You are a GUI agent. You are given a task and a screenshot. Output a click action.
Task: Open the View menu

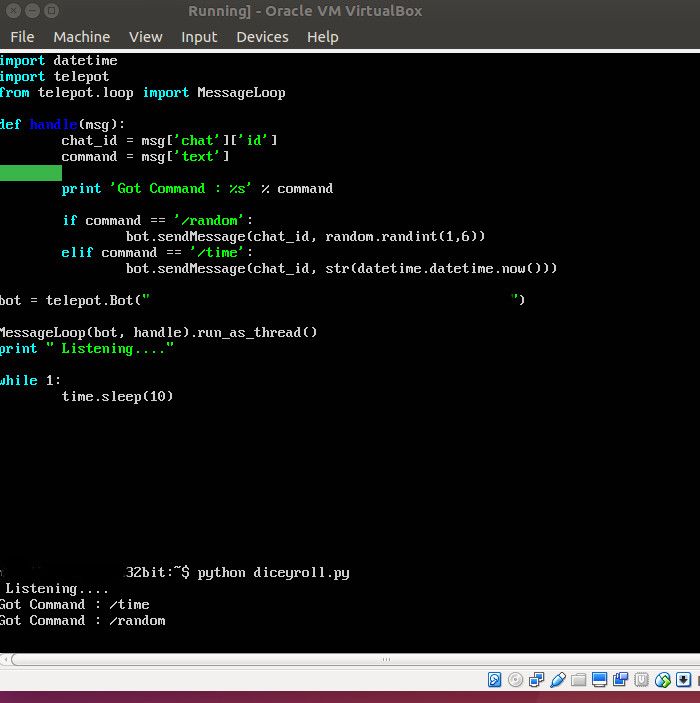click(146, 37)
